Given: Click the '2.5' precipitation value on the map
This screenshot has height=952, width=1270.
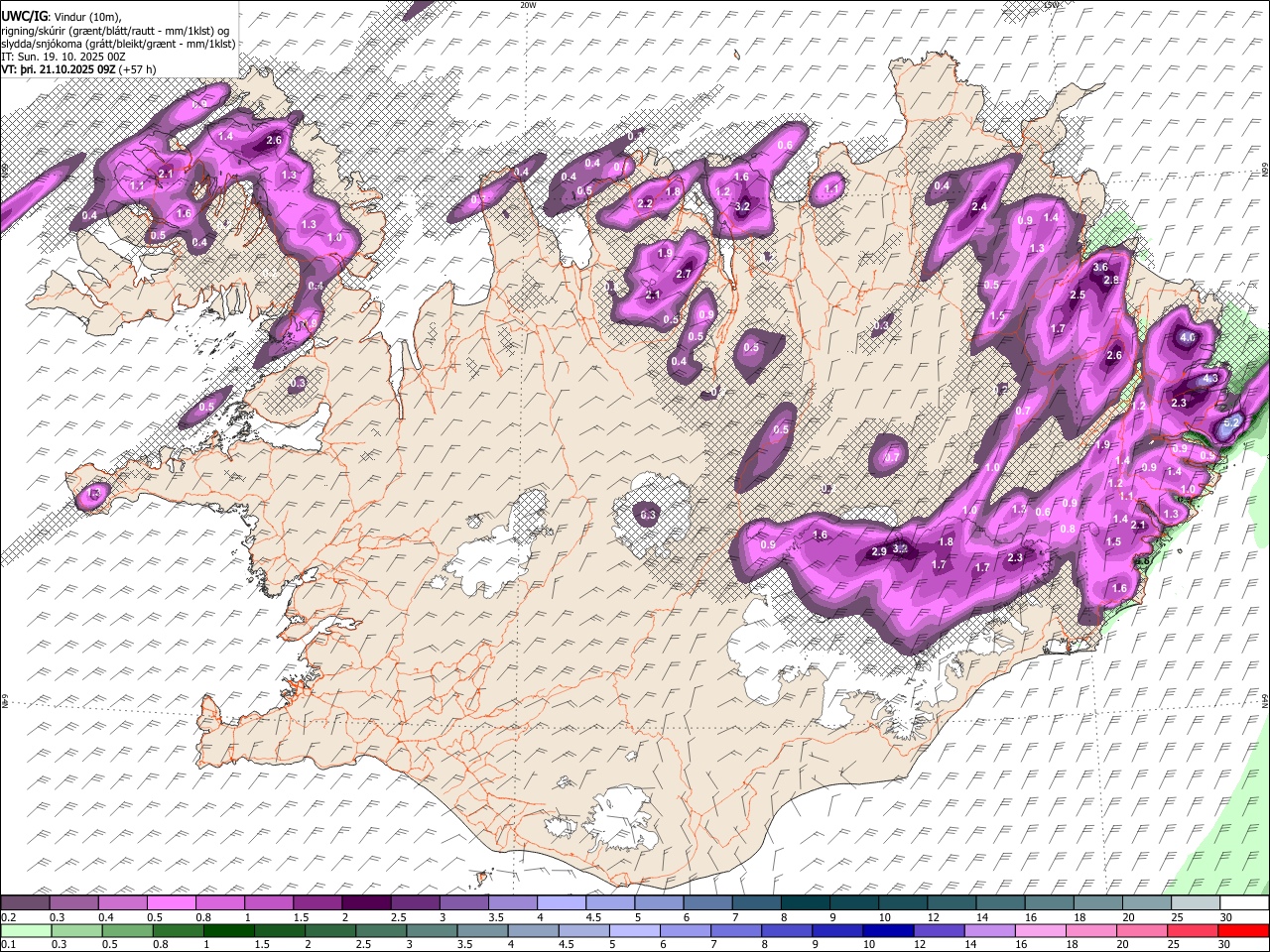Looking at the screenshot, I should [1078, 296].
